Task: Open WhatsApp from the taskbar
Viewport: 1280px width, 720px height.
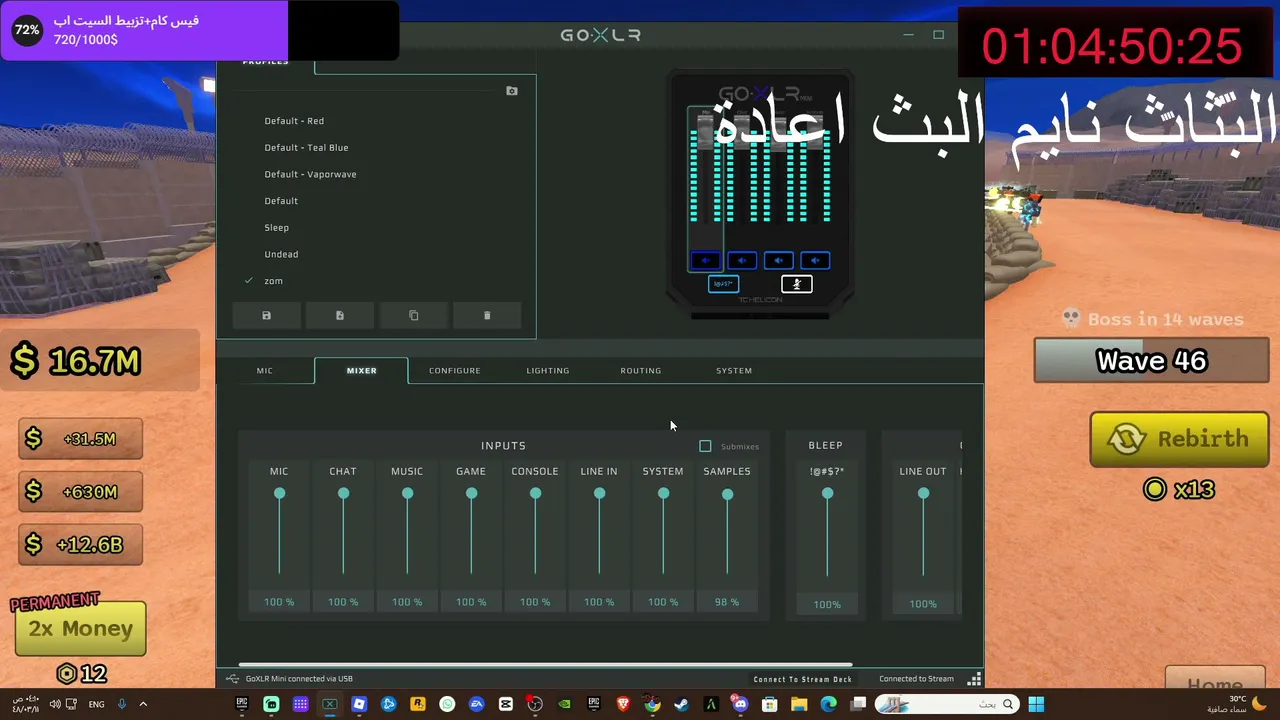Action: [x=447, y=704]
